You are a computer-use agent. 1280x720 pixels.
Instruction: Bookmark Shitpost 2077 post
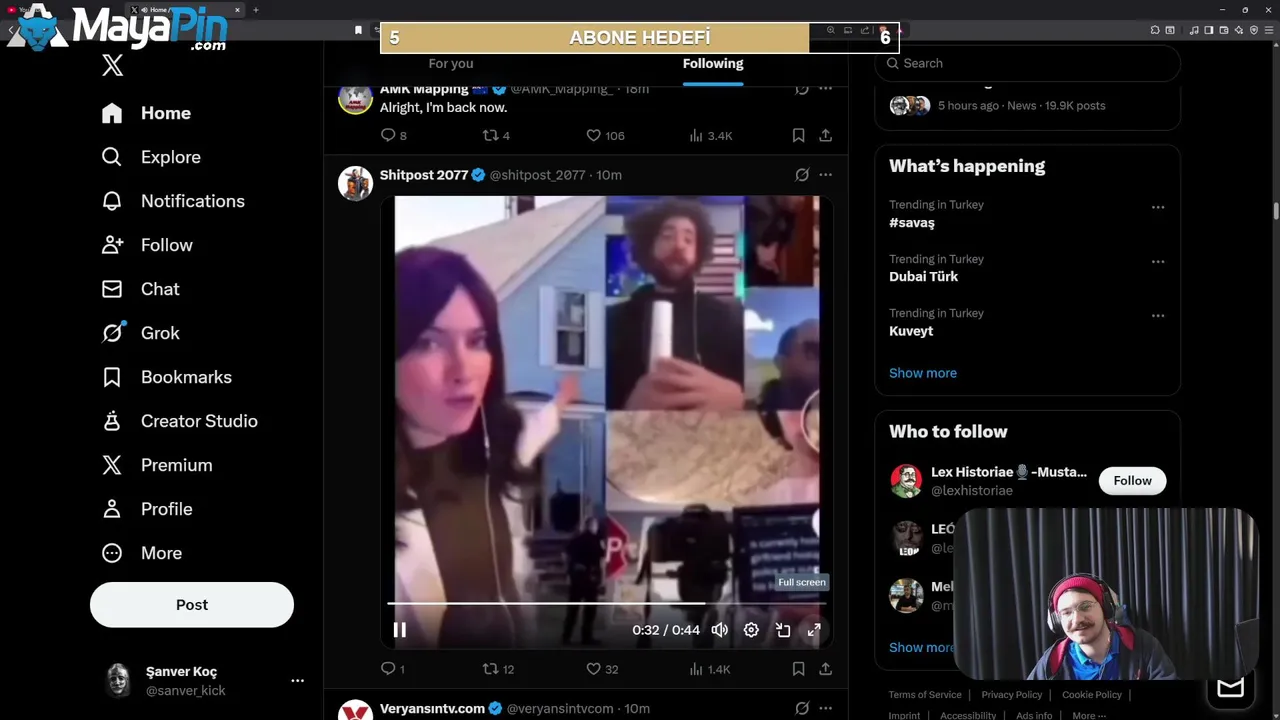click(x=798, y=669)
